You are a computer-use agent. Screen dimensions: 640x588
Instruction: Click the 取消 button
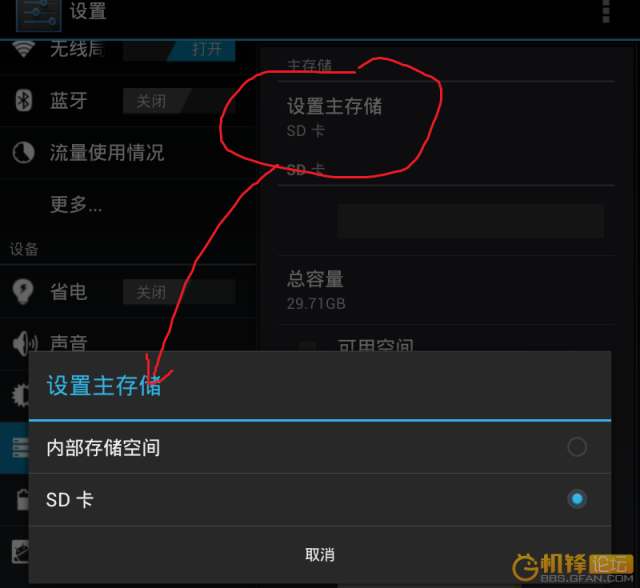pyautogui.click(x=320, y=555)
